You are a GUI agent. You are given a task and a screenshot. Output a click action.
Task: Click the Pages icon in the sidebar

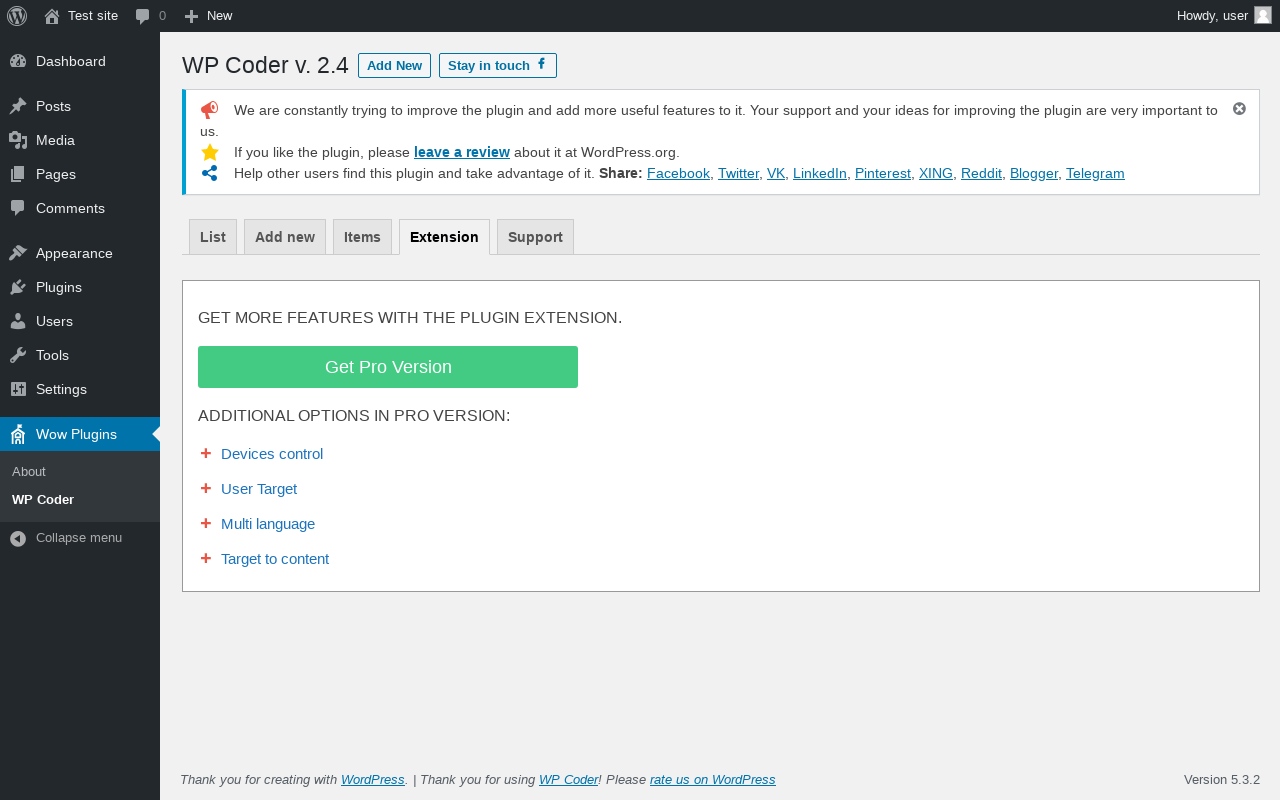pos(18,174)
